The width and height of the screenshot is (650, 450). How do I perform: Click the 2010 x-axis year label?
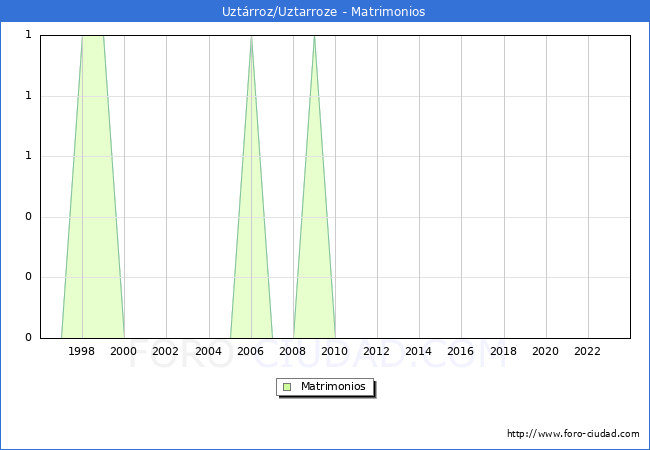tap(335, 351)
